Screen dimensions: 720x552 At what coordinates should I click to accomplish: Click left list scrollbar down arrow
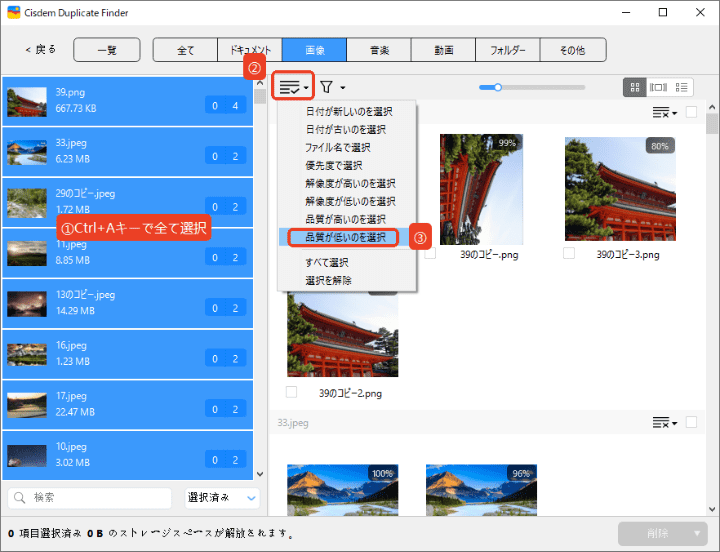point(260,474)
